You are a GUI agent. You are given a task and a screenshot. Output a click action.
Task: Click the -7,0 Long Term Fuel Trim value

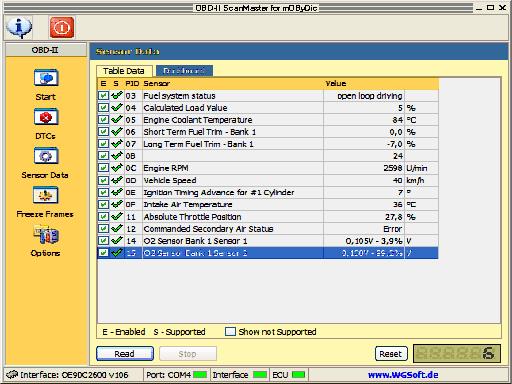[x=395, y=144]
